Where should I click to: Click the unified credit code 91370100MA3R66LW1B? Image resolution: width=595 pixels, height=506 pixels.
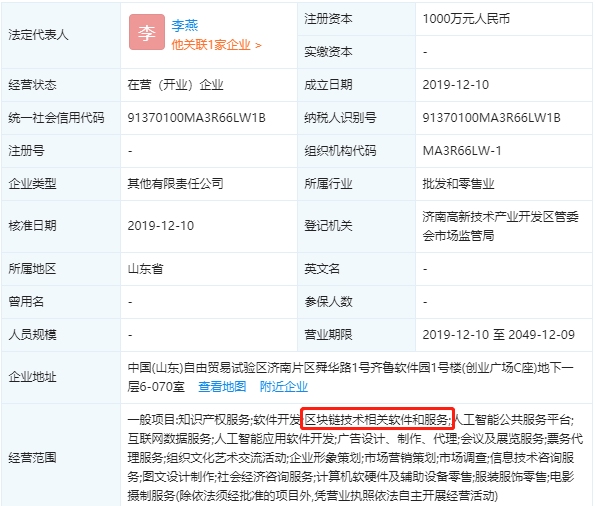pyautogui.click(x=196, y=118)
